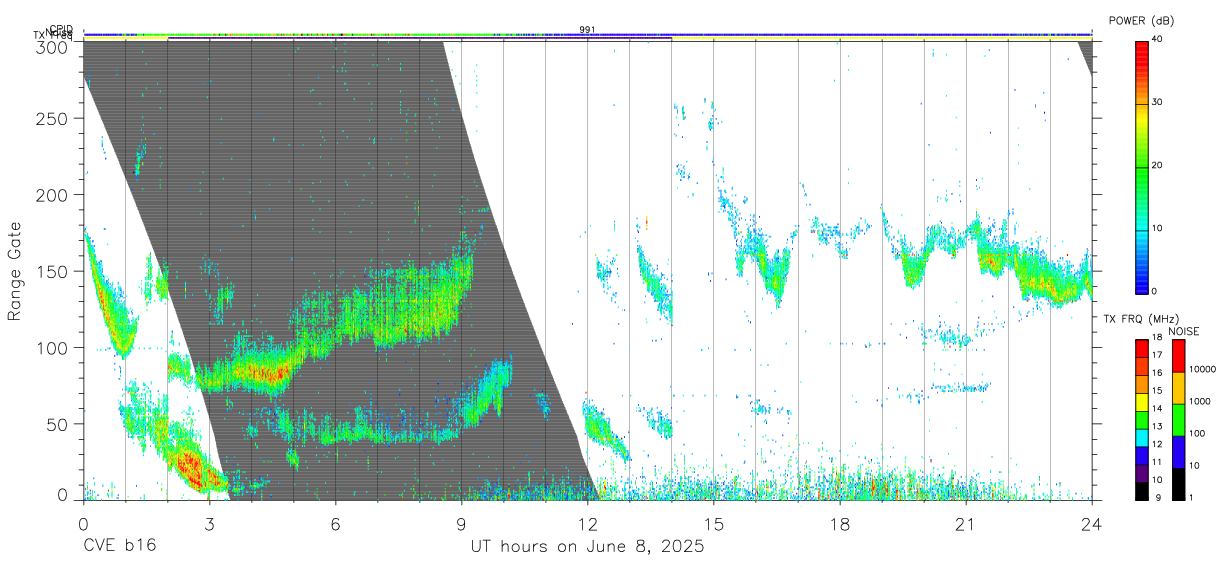Image resolution: width=1228 pixels, height=567 pixels.
Task: Click the power scale value 20
Action: (1158, 166)
